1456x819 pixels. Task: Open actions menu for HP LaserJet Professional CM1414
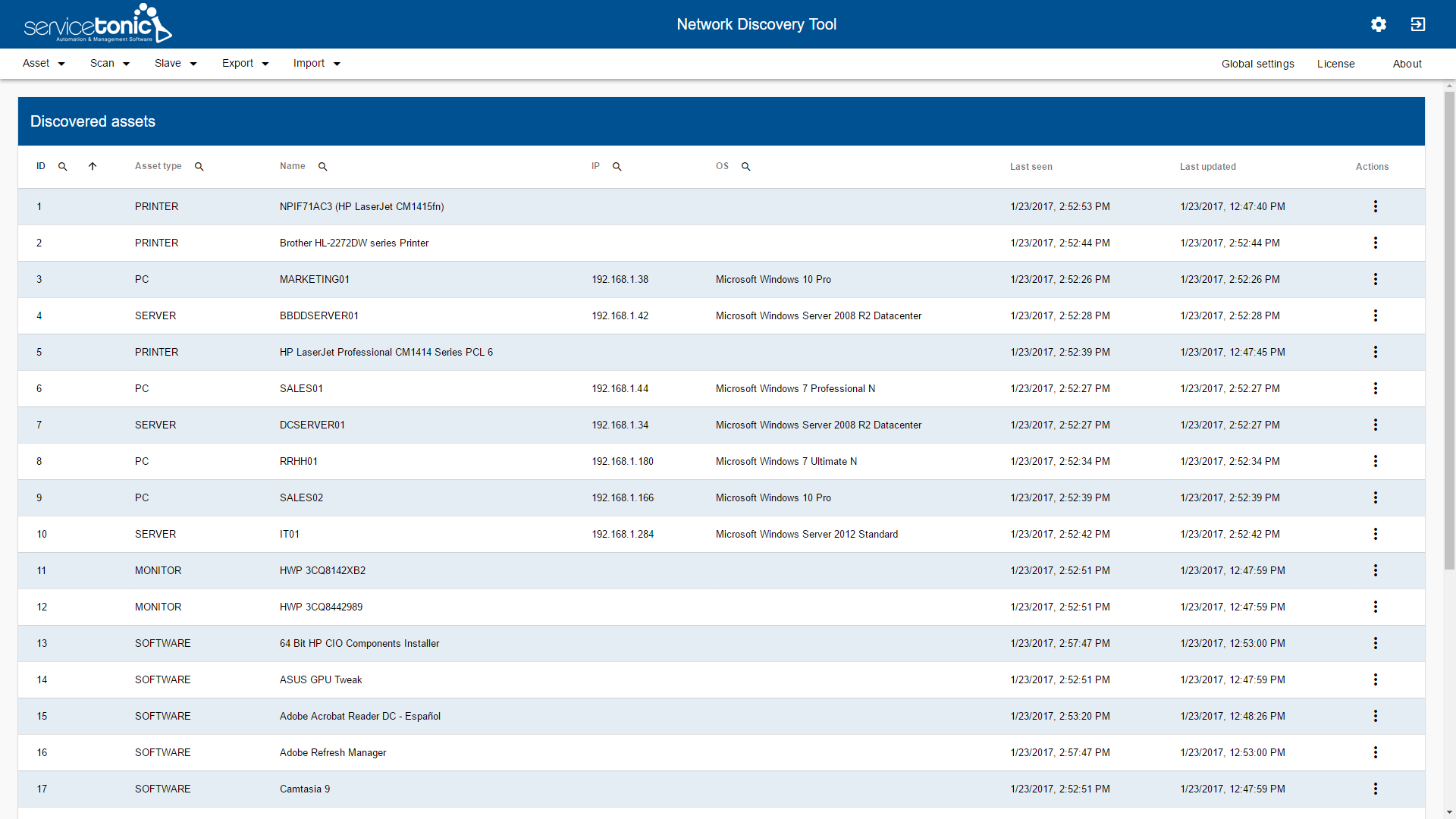pyautogui.click(x=1376, y=352)
